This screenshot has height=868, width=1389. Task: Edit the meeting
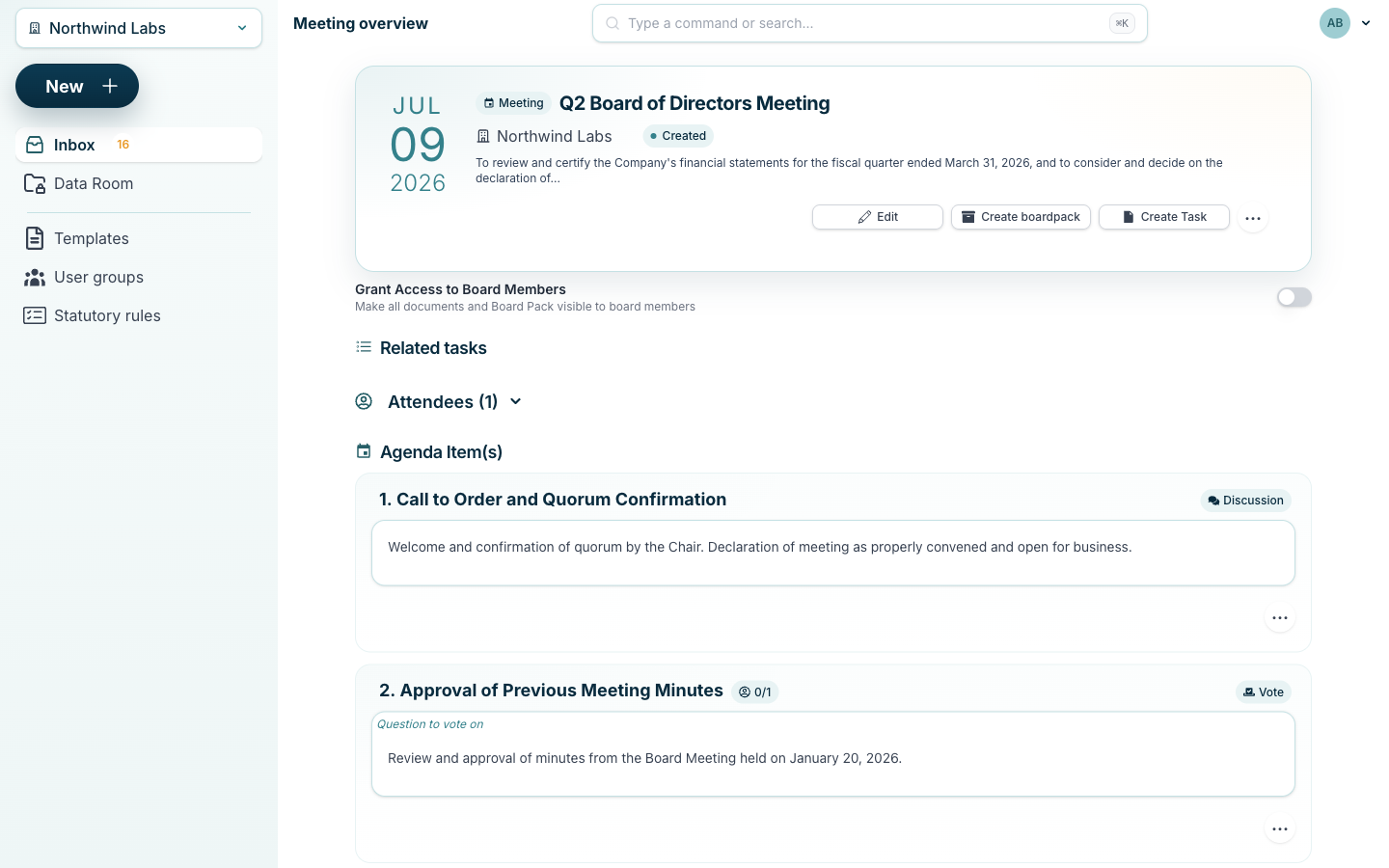pos(878,217)
